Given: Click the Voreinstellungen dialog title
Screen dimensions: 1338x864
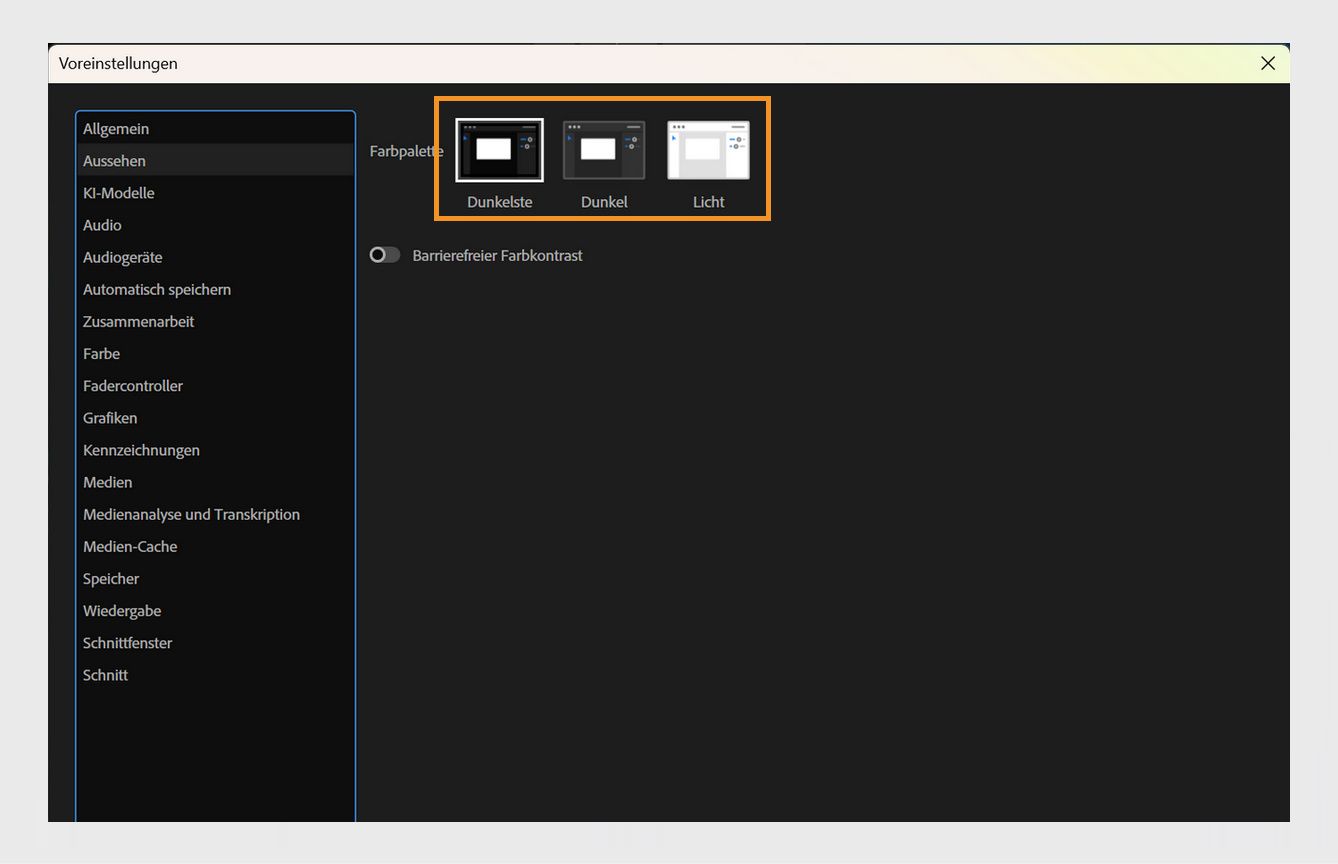Looking at the screenshot, I should (x=118, y=63).
